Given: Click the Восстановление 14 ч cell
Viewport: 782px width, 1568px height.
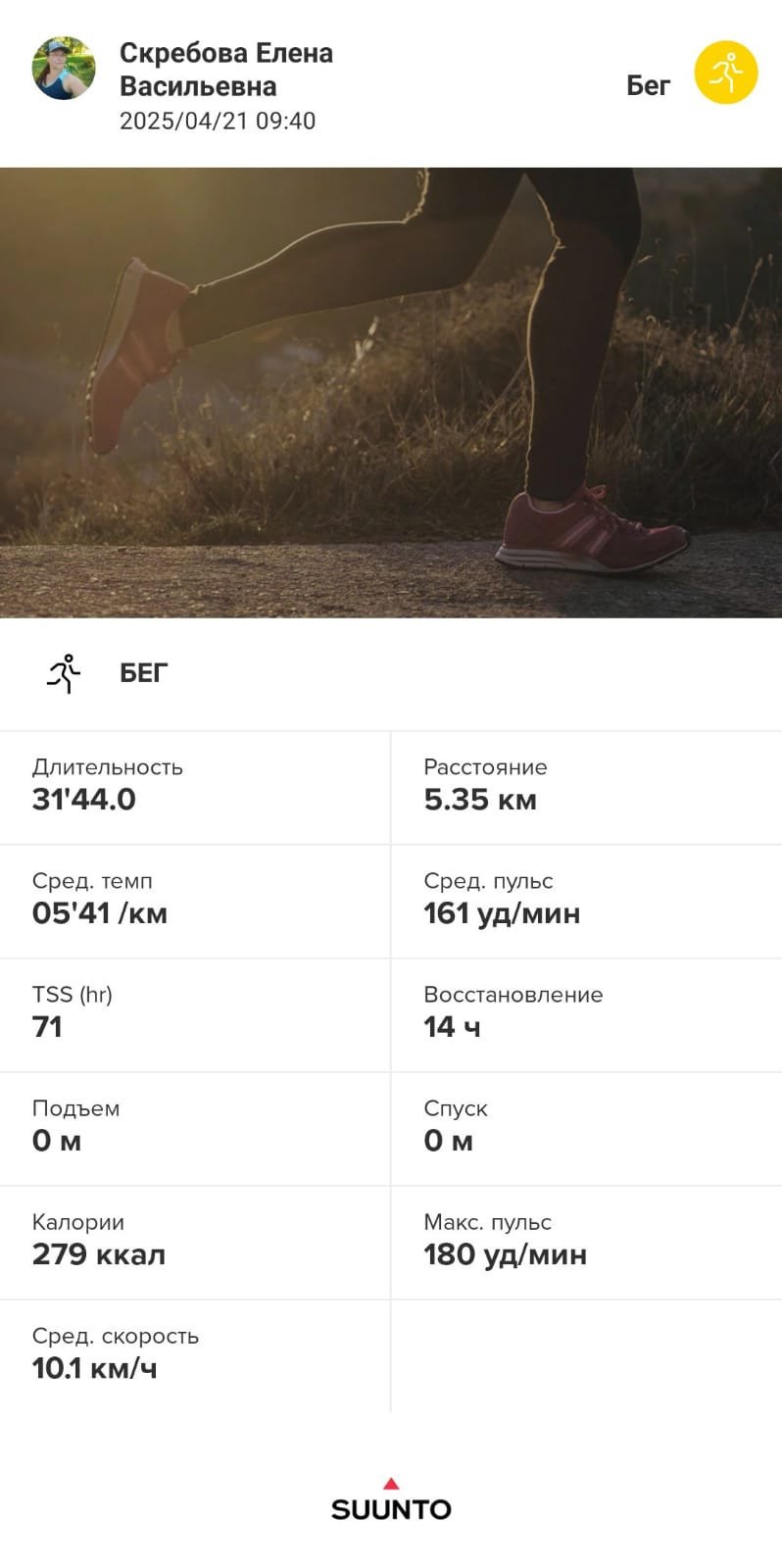Looking at the screenshot, I should pos(587,1014).
